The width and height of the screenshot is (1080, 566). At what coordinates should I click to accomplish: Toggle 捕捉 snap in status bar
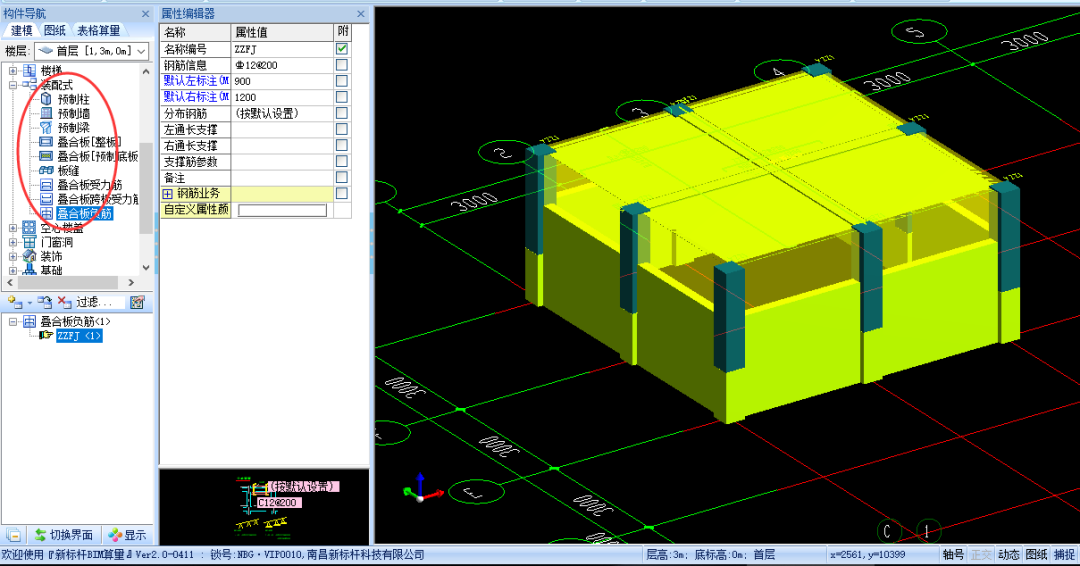point(1064,554)
